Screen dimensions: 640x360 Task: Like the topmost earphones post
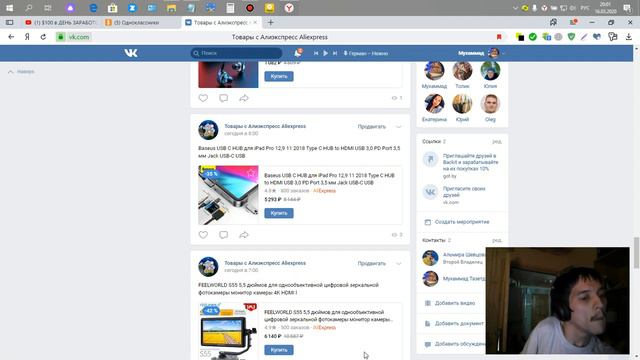203,98
